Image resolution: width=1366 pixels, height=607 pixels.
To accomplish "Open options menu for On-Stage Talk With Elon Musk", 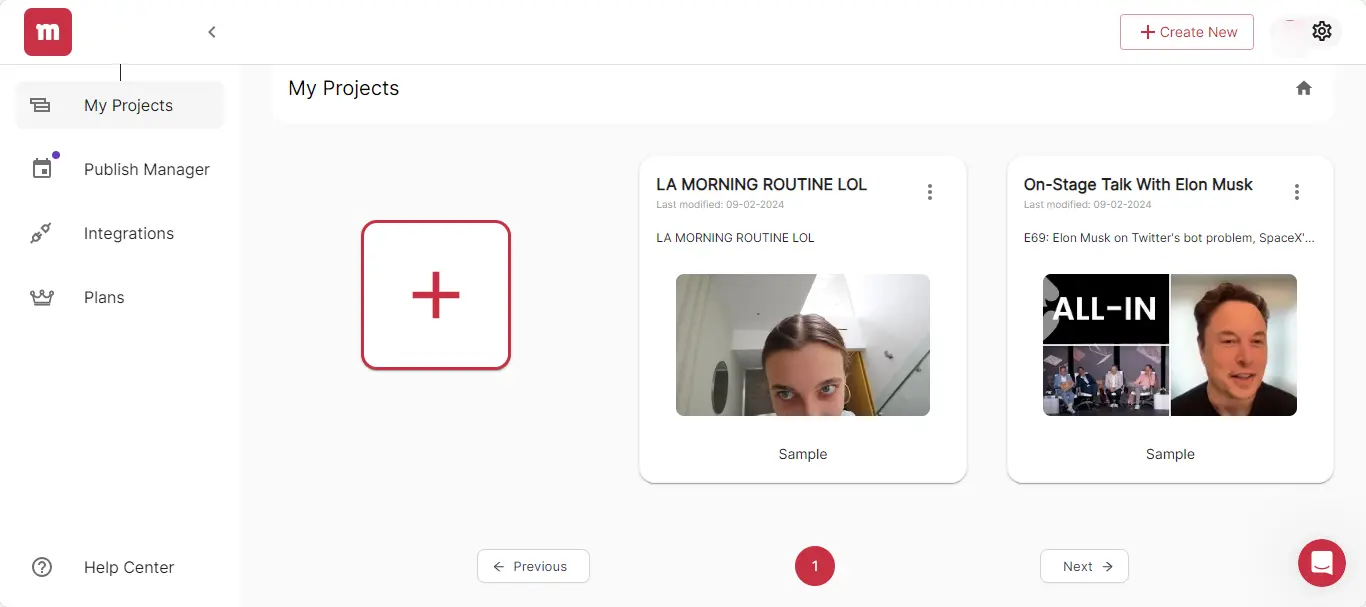I will (x=1297, y=192).
